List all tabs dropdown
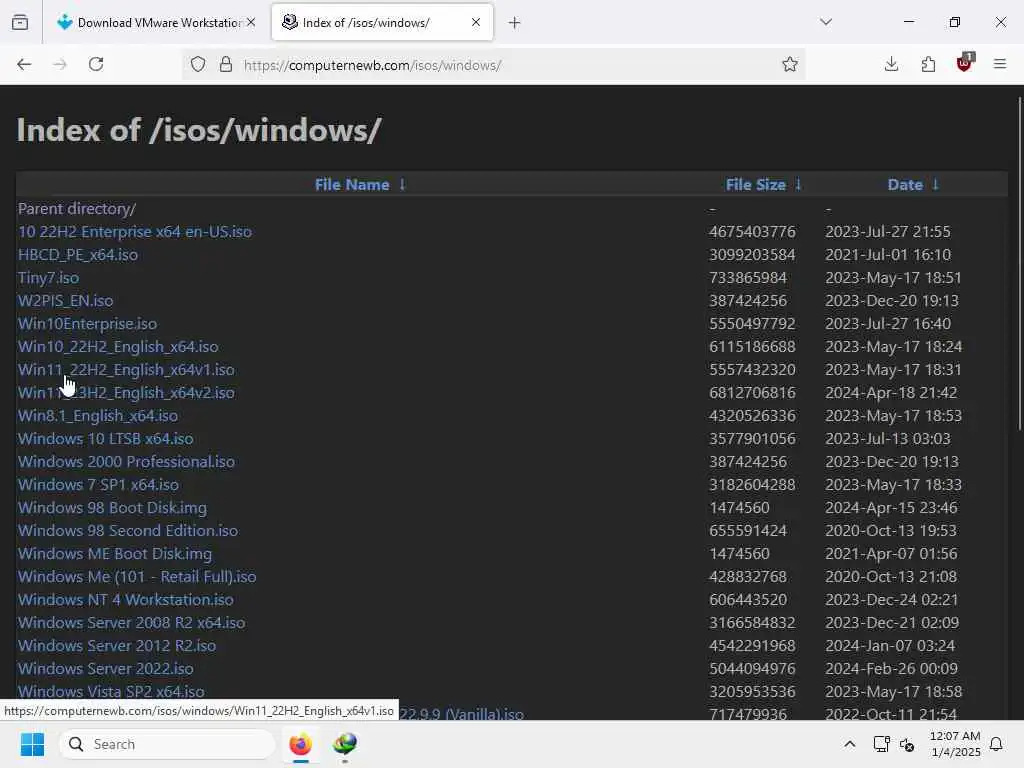 [x=826, y=22]
